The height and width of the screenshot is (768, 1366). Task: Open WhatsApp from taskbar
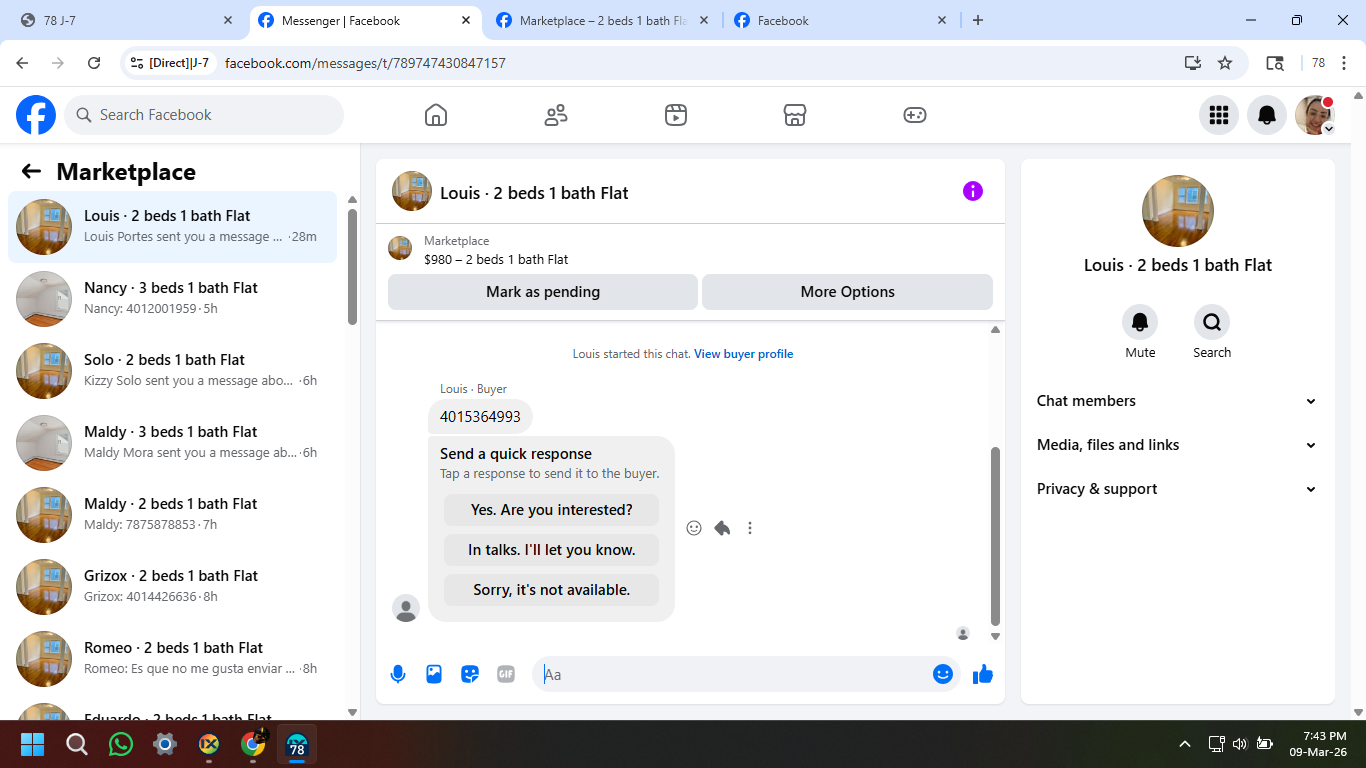[x=121, y=744]
